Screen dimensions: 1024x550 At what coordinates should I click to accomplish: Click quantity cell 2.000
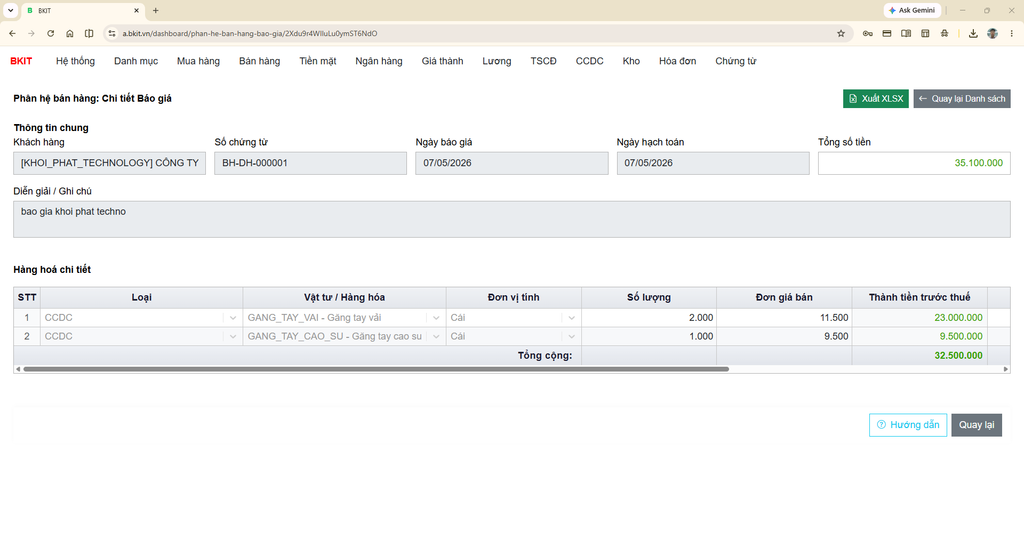[649, 317]
